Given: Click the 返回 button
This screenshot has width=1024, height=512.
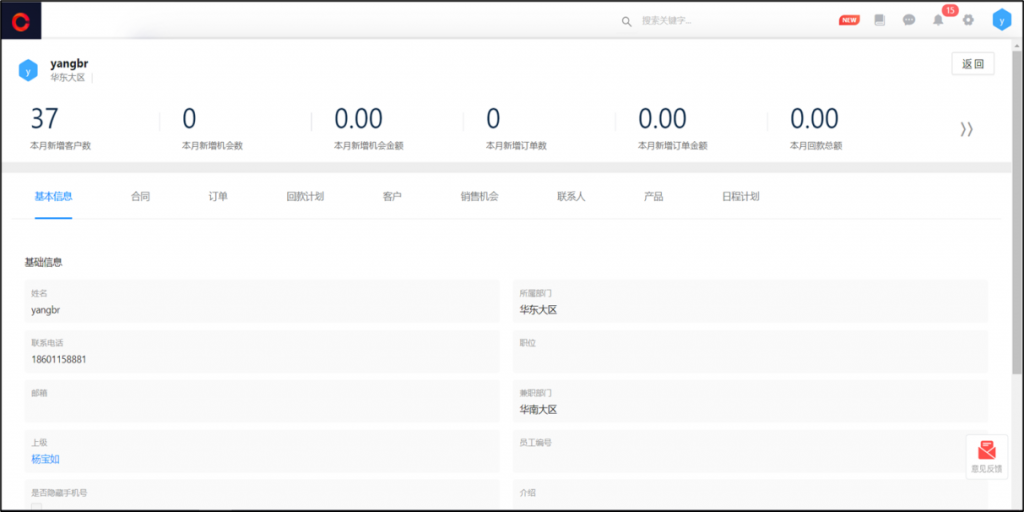Looking at the screenshot, I should coord(972,65).
